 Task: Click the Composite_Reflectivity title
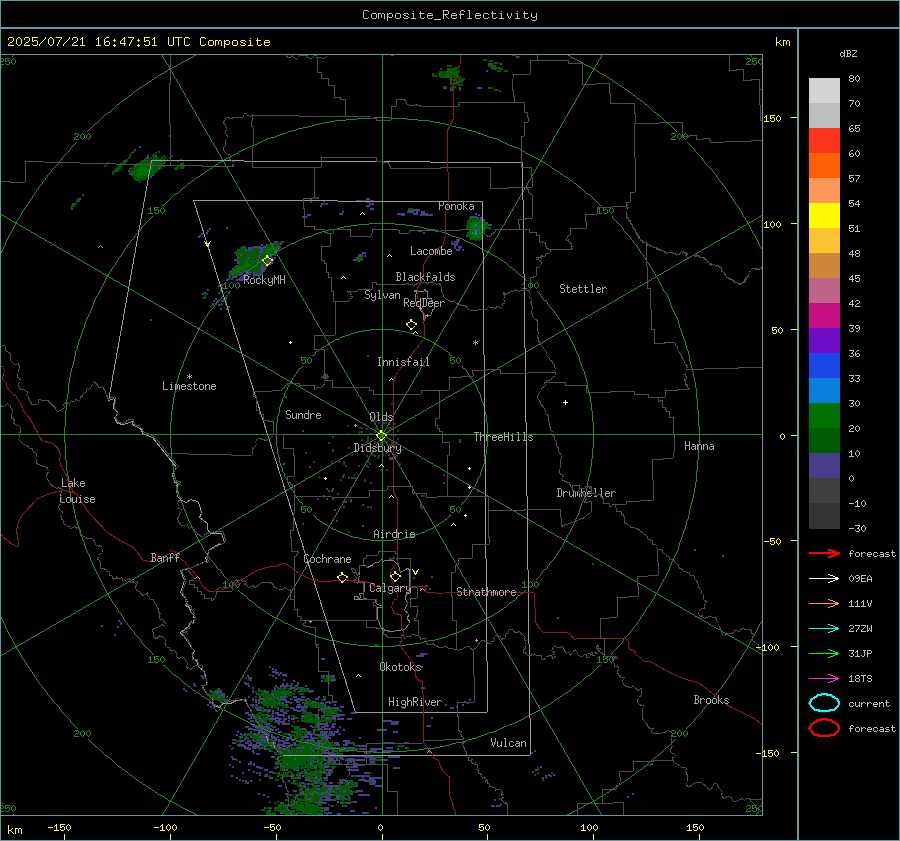point(450,15)
